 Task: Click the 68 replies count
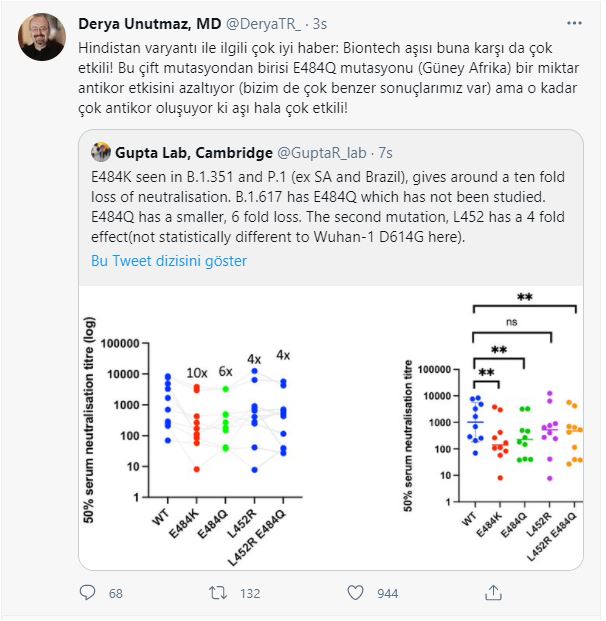click(x=116, y=593)
